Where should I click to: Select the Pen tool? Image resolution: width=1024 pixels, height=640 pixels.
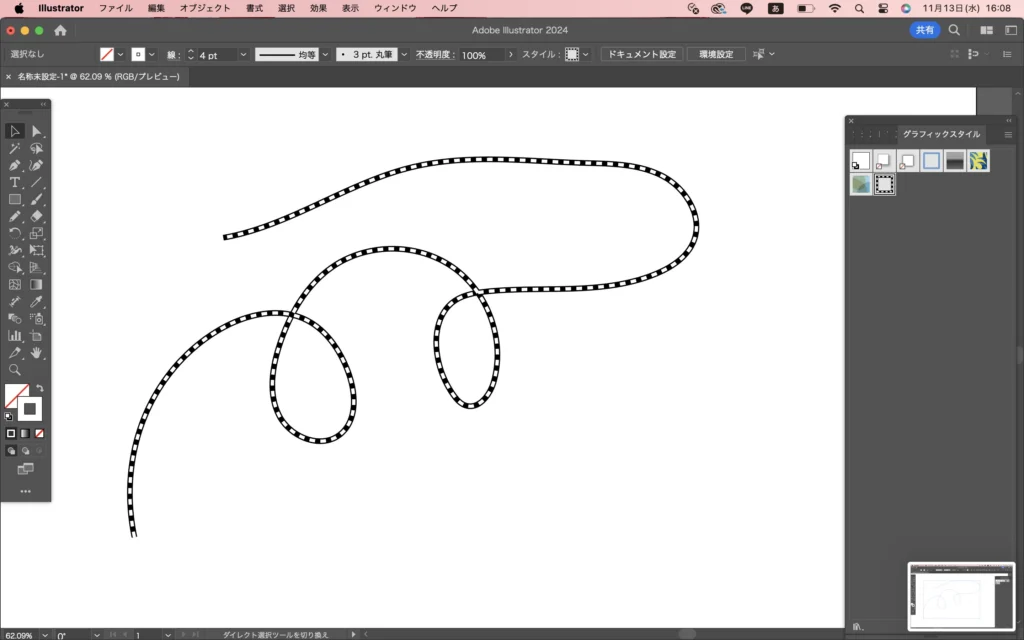coord(15,165)
